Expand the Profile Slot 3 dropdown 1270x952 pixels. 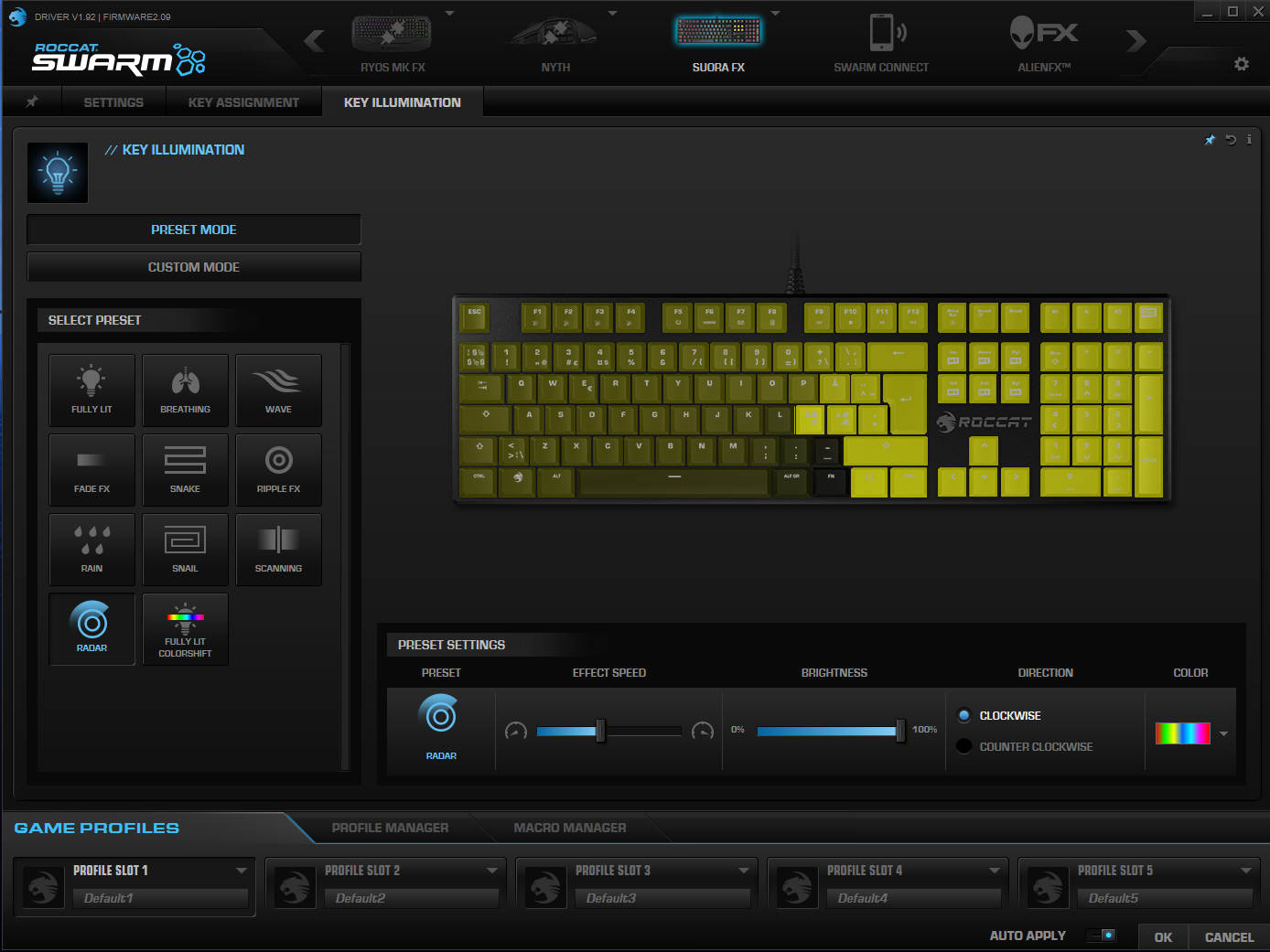tap(744, 871)
